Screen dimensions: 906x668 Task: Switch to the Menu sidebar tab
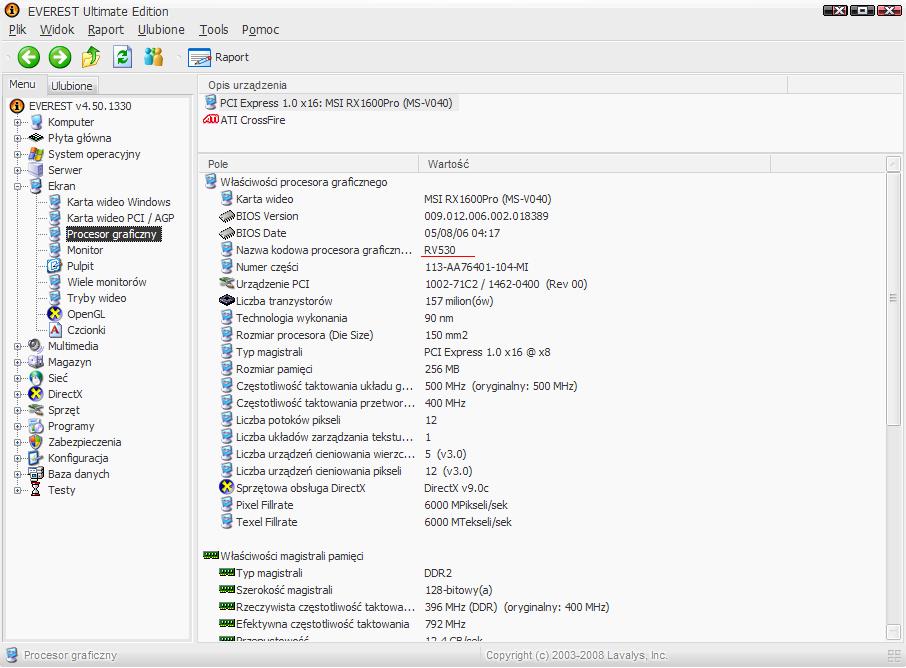coord(23,84)
